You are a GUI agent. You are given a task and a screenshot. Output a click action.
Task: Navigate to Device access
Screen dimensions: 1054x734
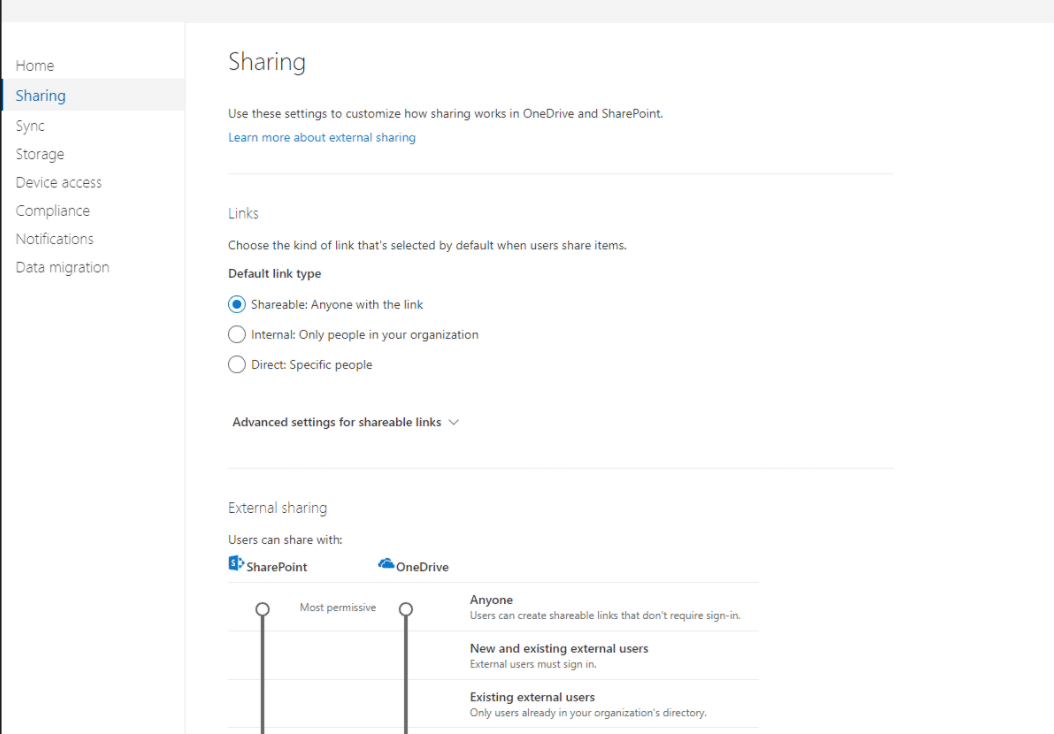[x=59, y=182]
